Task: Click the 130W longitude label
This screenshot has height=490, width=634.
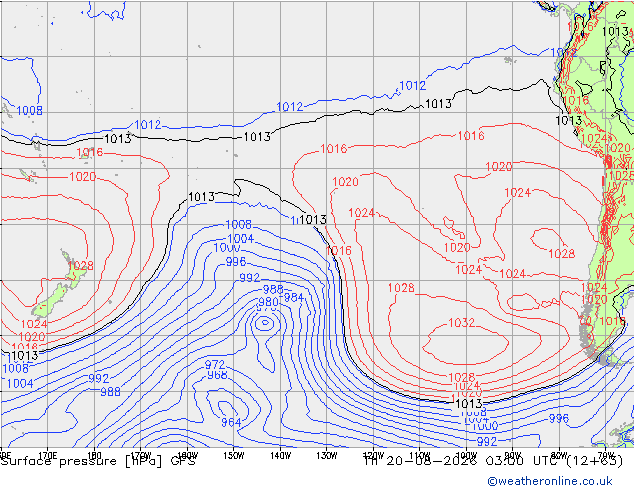Action: pos(327,455)
